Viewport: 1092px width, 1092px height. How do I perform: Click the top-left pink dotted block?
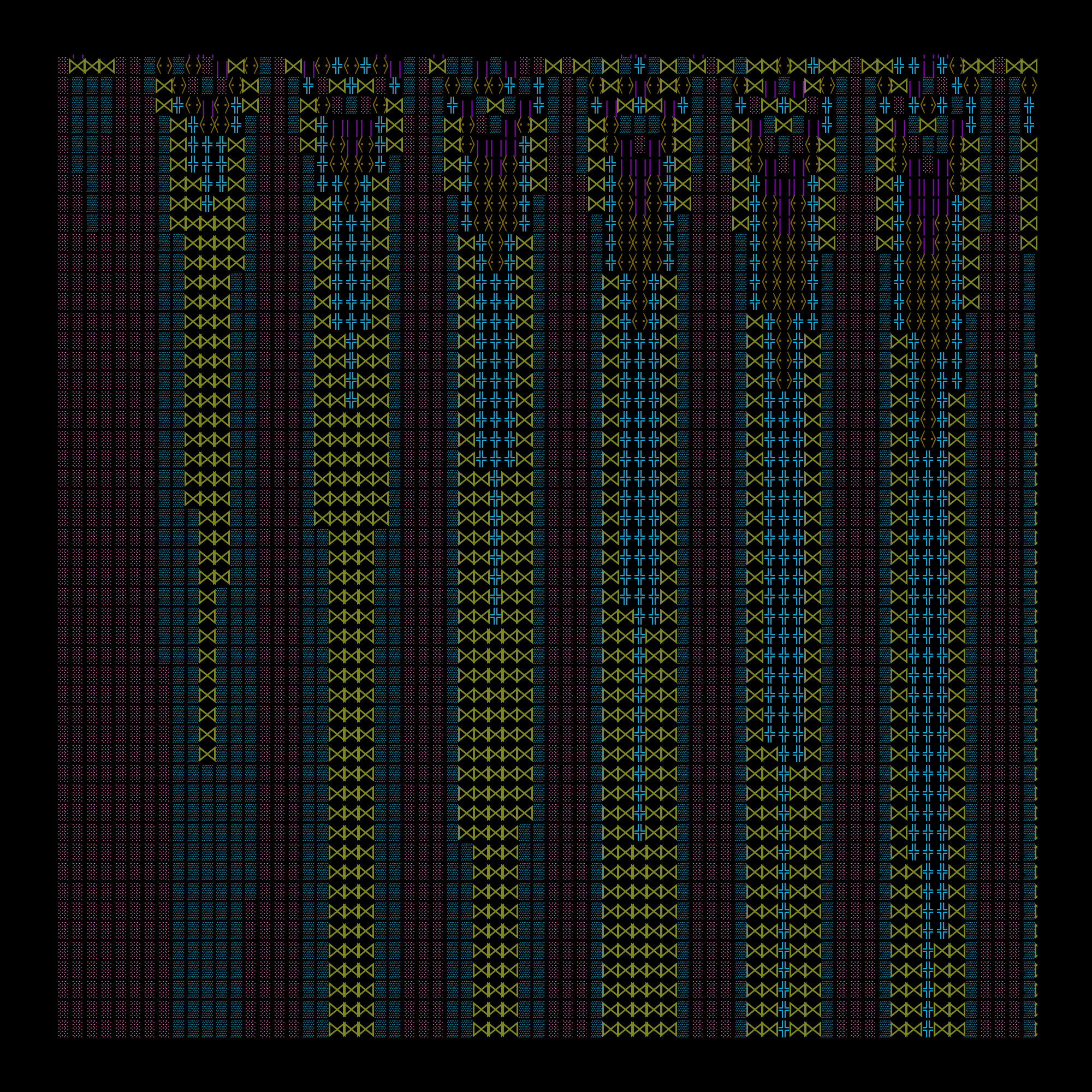point(63,66)
